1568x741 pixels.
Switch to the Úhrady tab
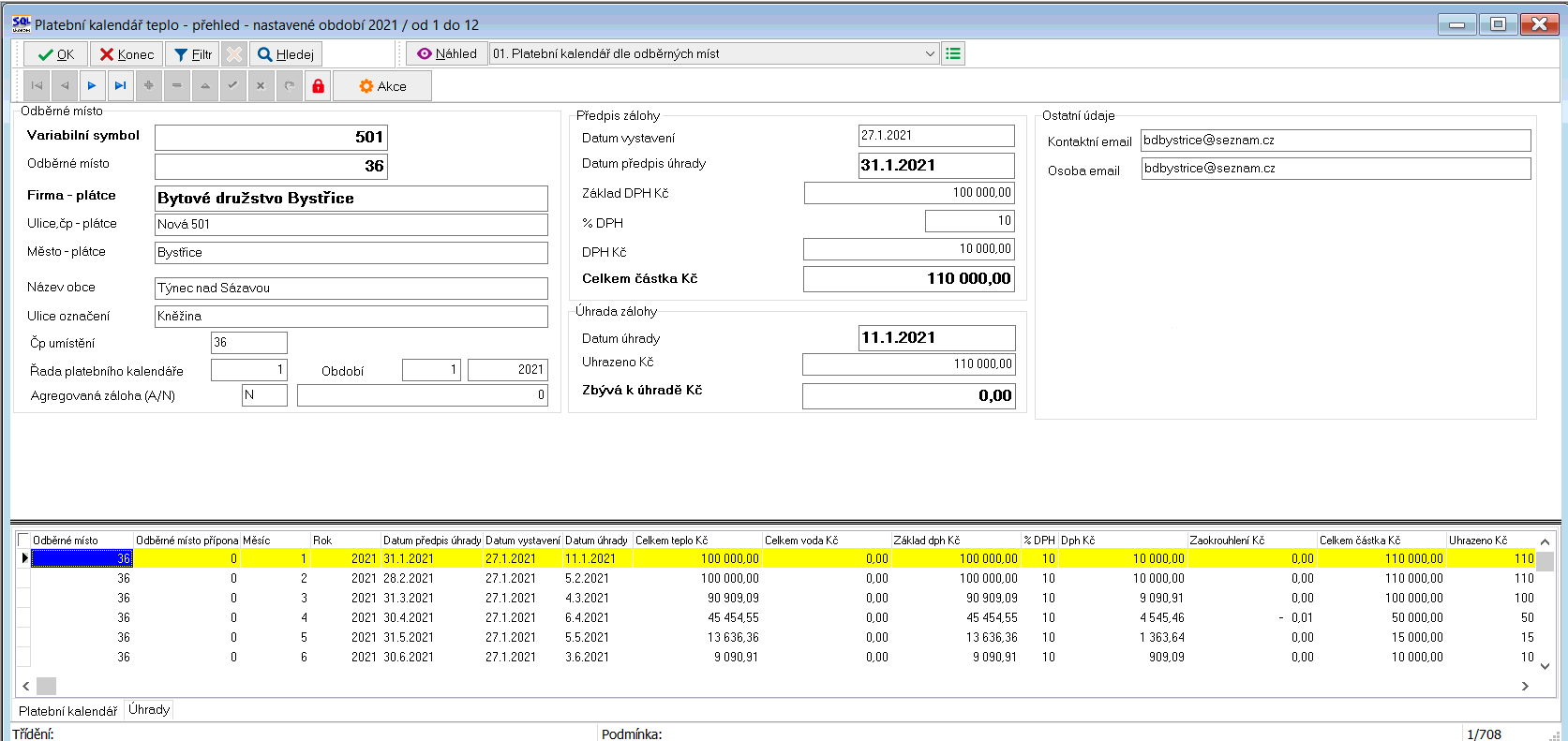(x=149, y=710)
